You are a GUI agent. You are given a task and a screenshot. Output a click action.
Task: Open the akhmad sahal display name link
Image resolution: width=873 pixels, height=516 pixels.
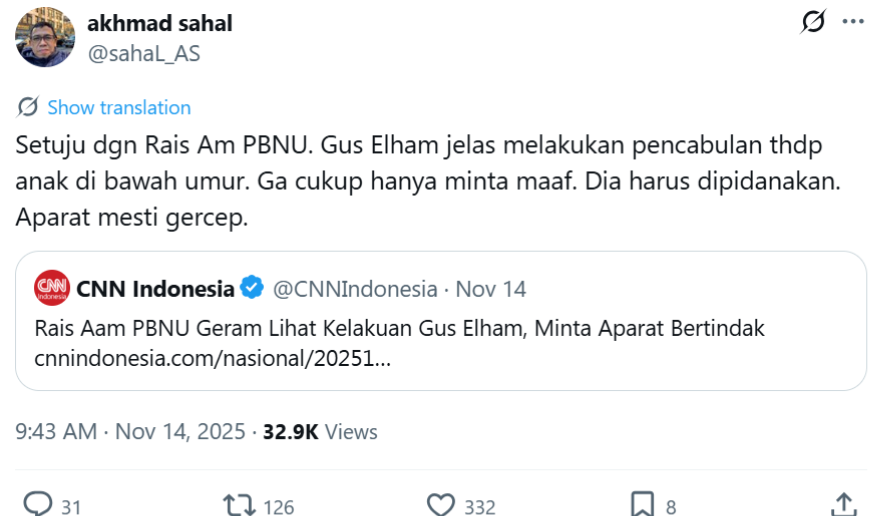(160, 23)
